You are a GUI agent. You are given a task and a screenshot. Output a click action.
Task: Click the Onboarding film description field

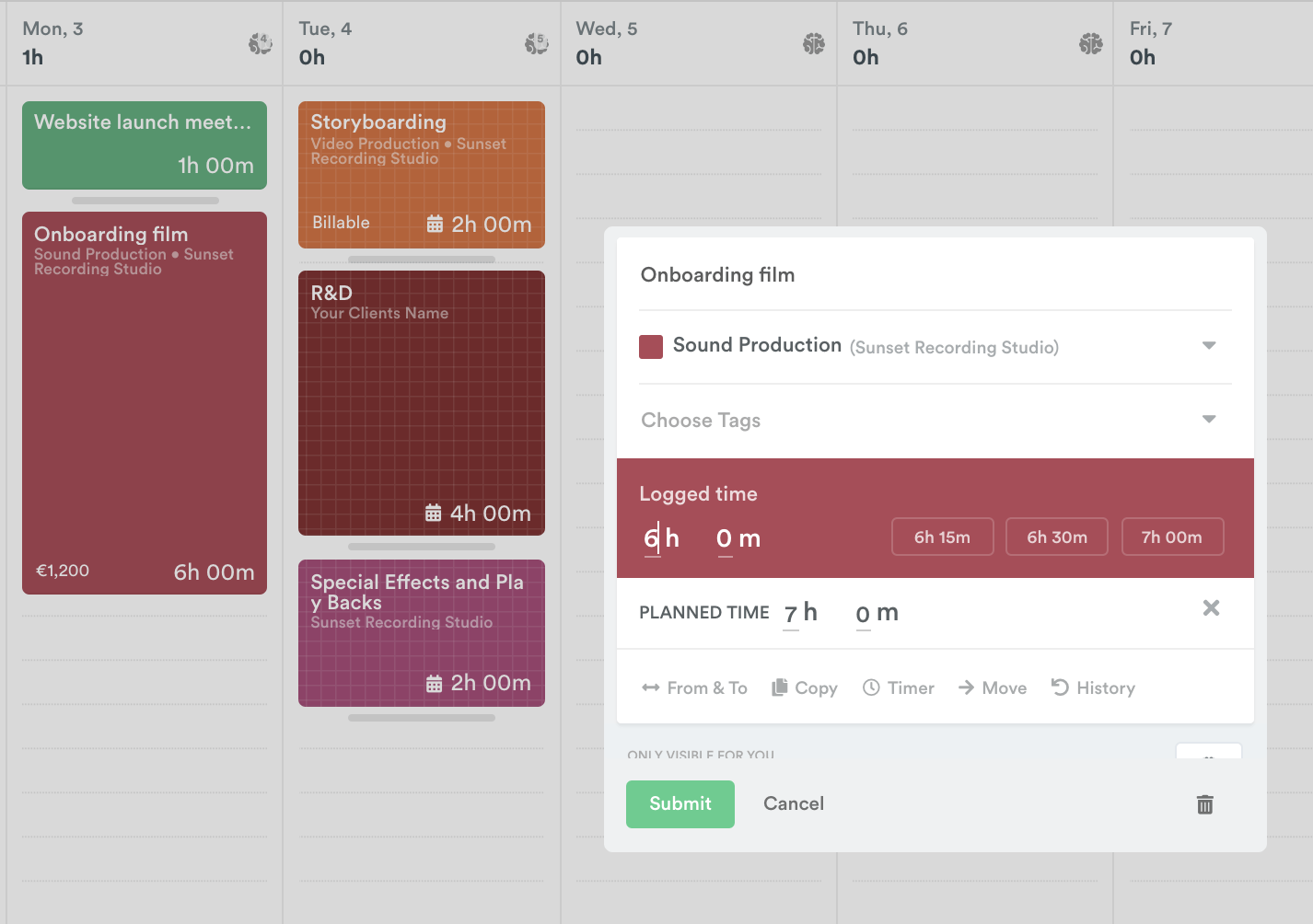pos(935,275)
